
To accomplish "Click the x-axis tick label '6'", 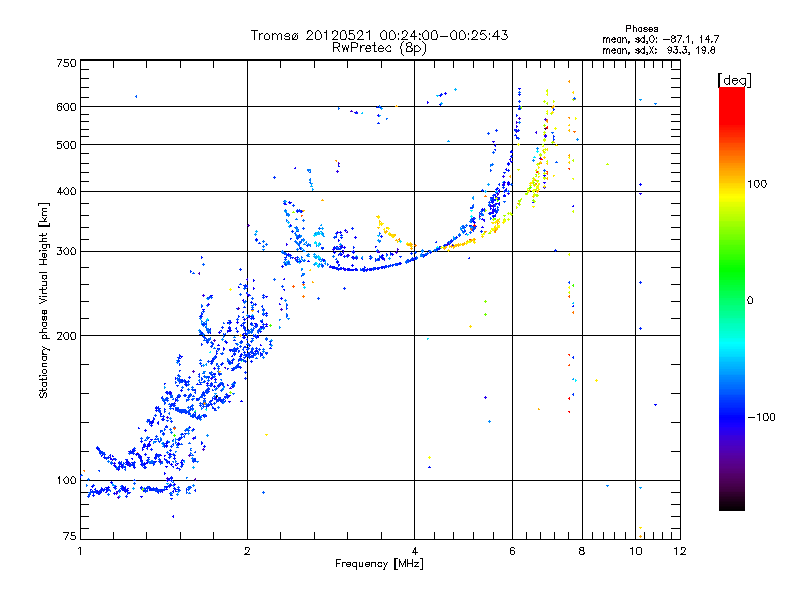I will [x=512, y=552].
